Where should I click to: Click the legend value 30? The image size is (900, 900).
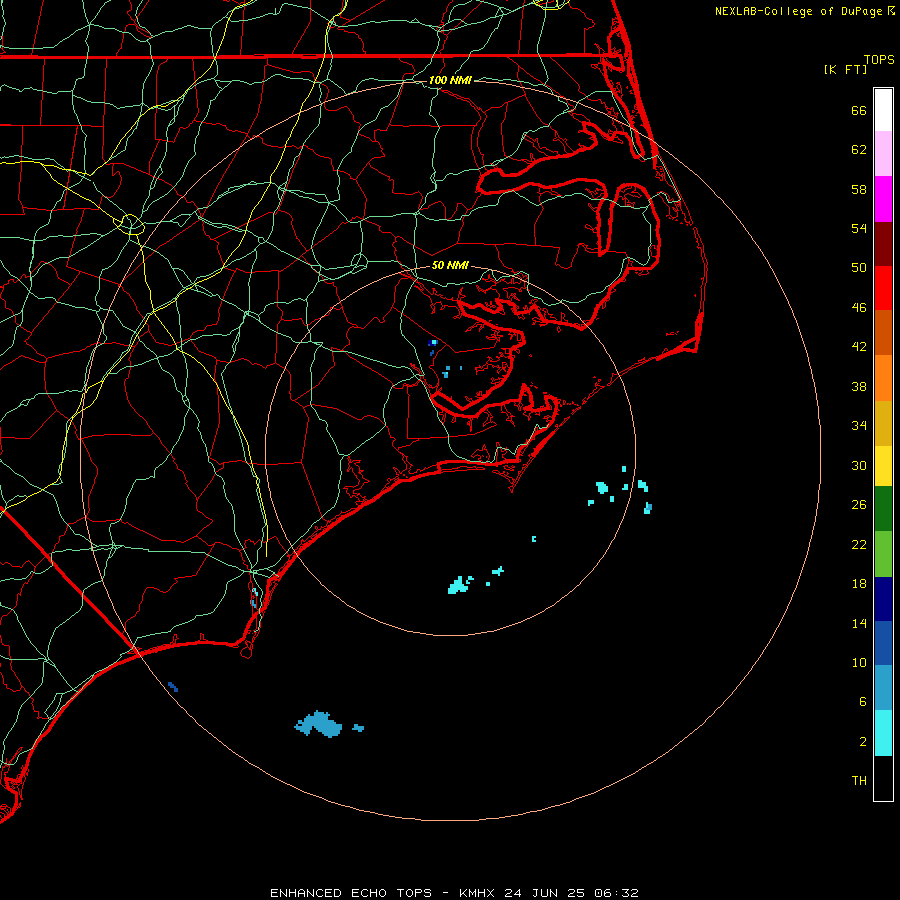tap(859, 465)
